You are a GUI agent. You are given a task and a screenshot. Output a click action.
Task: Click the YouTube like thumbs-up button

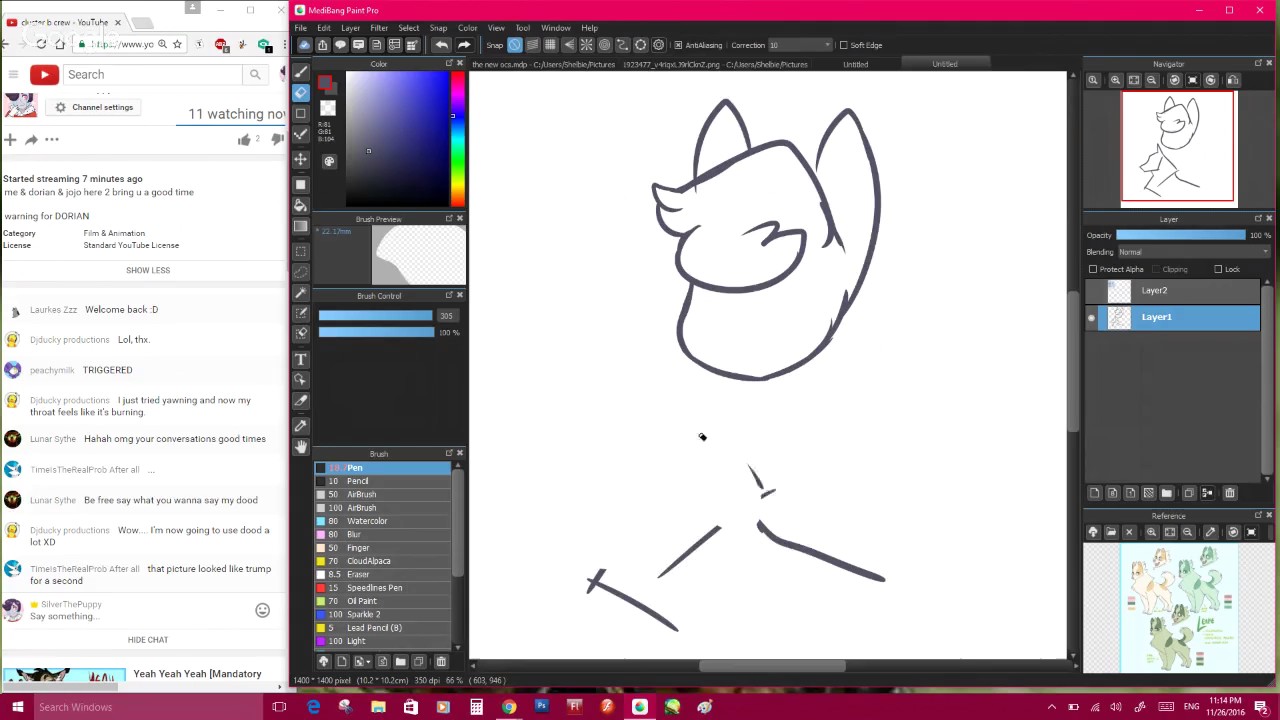pos(244,140)
